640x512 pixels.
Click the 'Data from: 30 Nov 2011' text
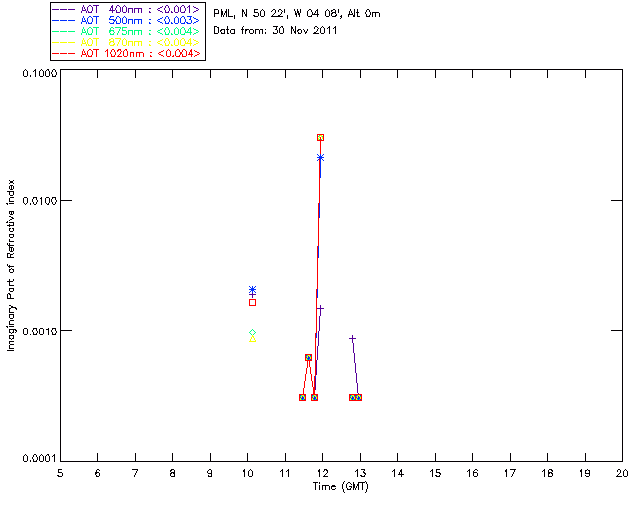pyautogui.click(x=275, y=31)
